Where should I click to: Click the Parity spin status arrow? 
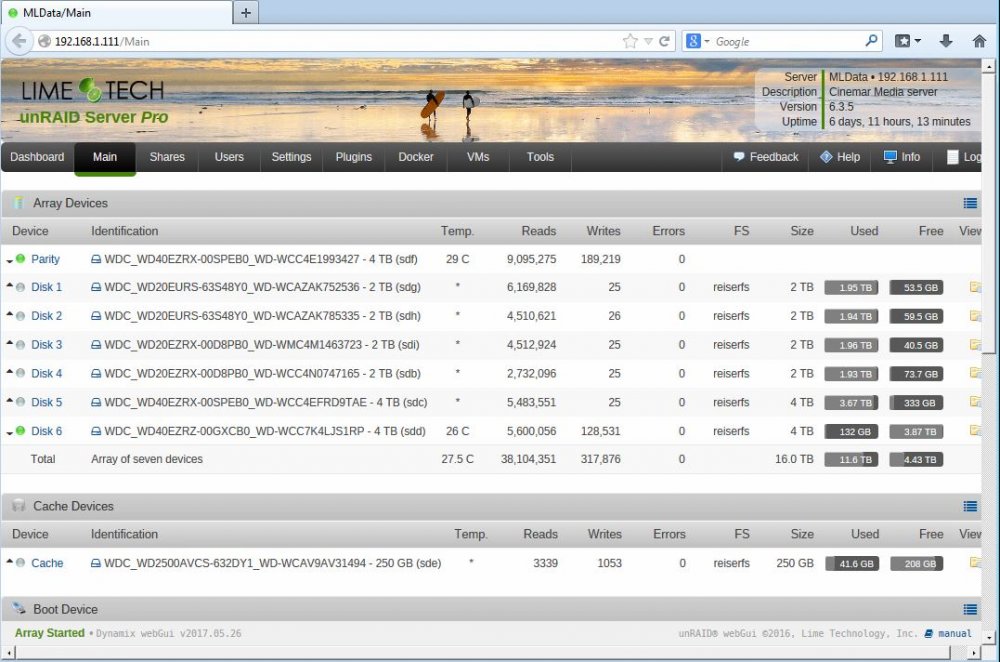(x=10, y=260)
